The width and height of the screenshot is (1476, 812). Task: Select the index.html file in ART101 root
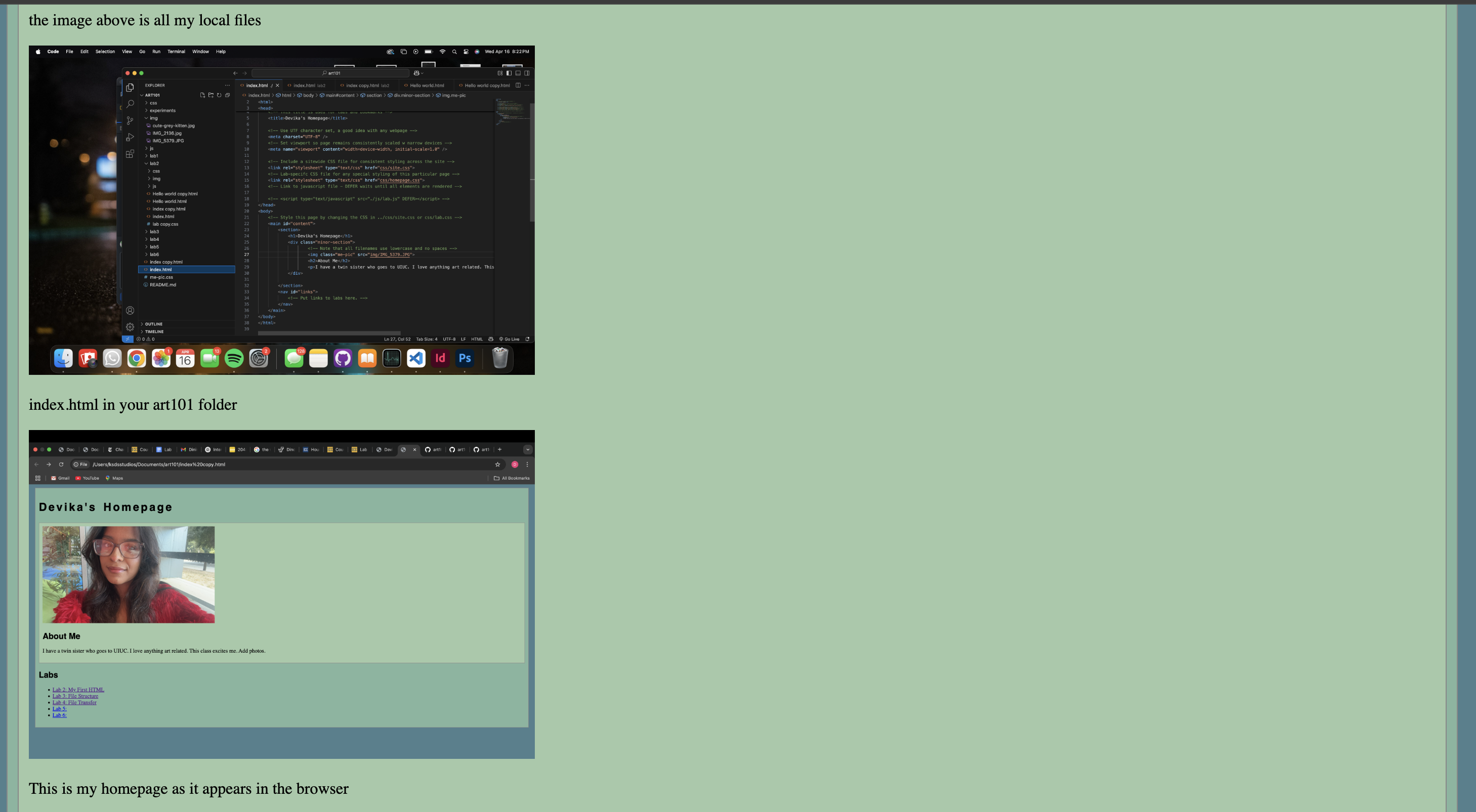pyautogui.click(x=187, y=269)
